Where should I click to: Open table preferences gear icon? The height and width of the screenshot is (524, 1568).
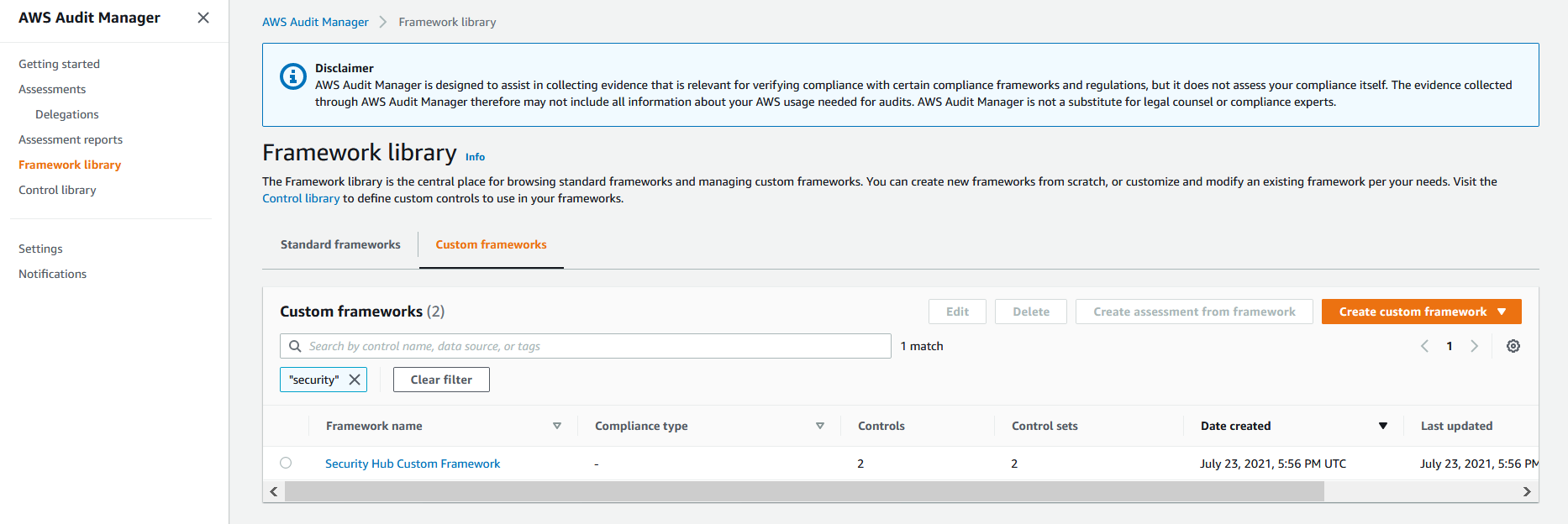point(1513,346)
